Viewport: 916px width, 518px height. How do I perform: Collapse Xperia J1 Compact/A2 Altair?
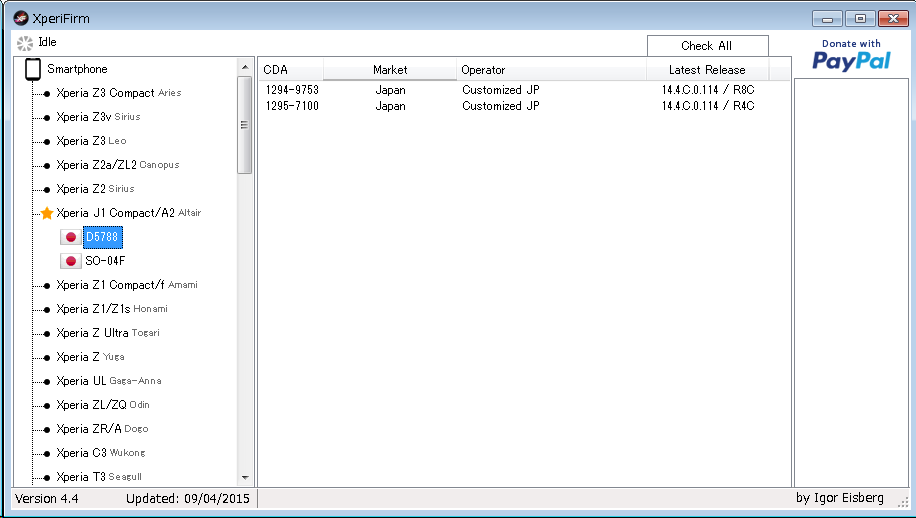pos(129,213)
